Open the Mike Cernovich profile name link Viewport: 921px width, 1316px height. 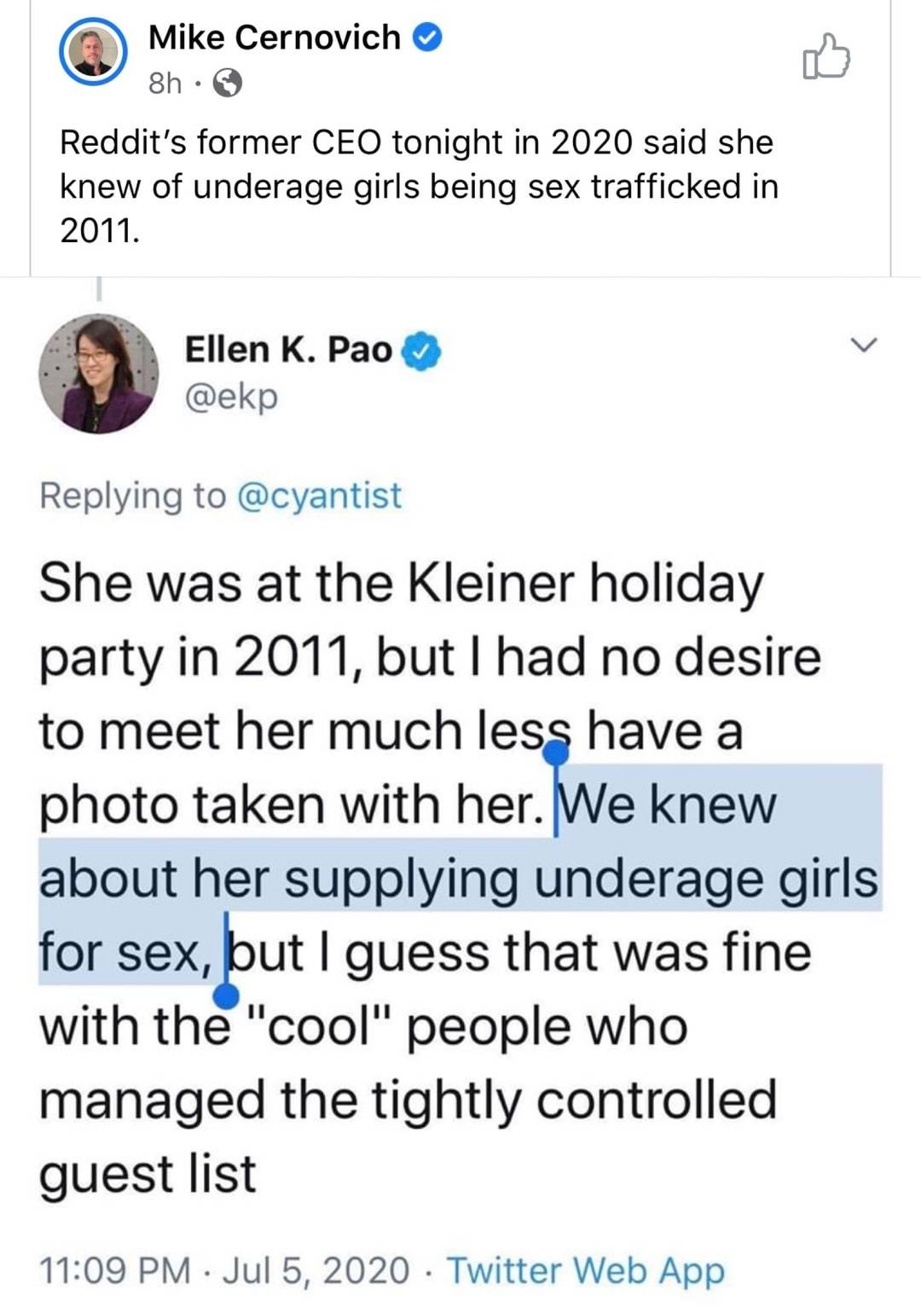point(274,38)
